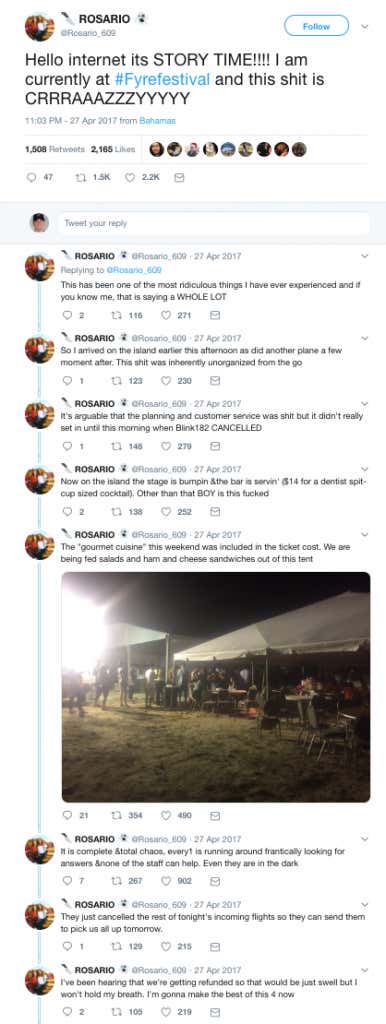Open the night tent photo

[x=216, y=687]
